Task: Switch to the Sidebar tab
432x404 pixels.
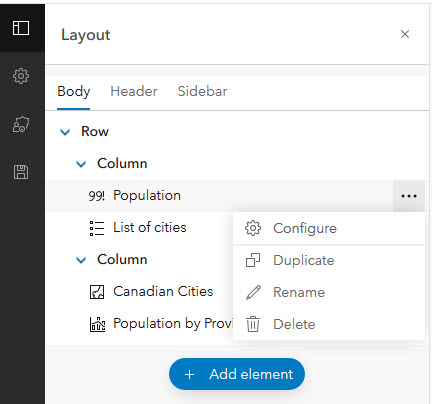Action: 202,91
